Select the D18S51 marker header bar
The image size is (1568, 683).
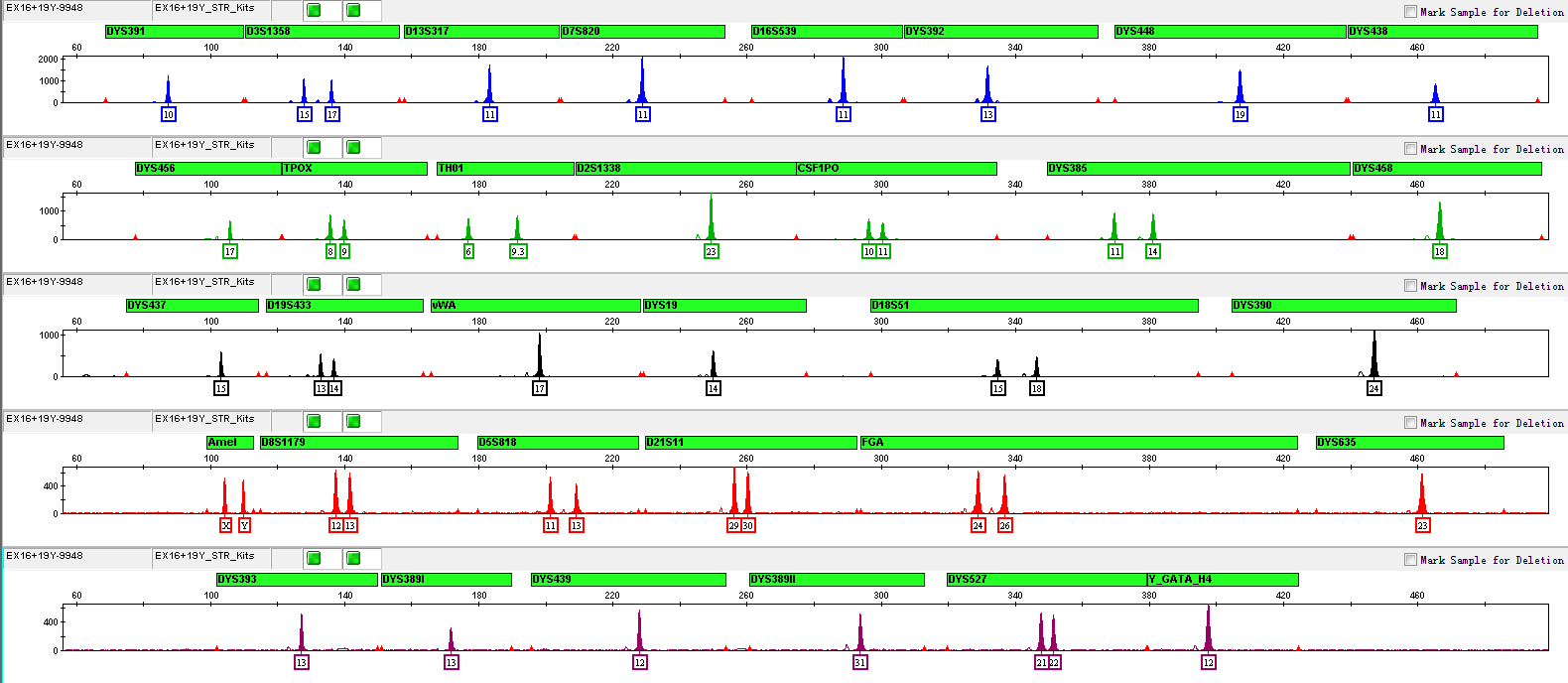pyautogui.click(x=1034, y=306)
